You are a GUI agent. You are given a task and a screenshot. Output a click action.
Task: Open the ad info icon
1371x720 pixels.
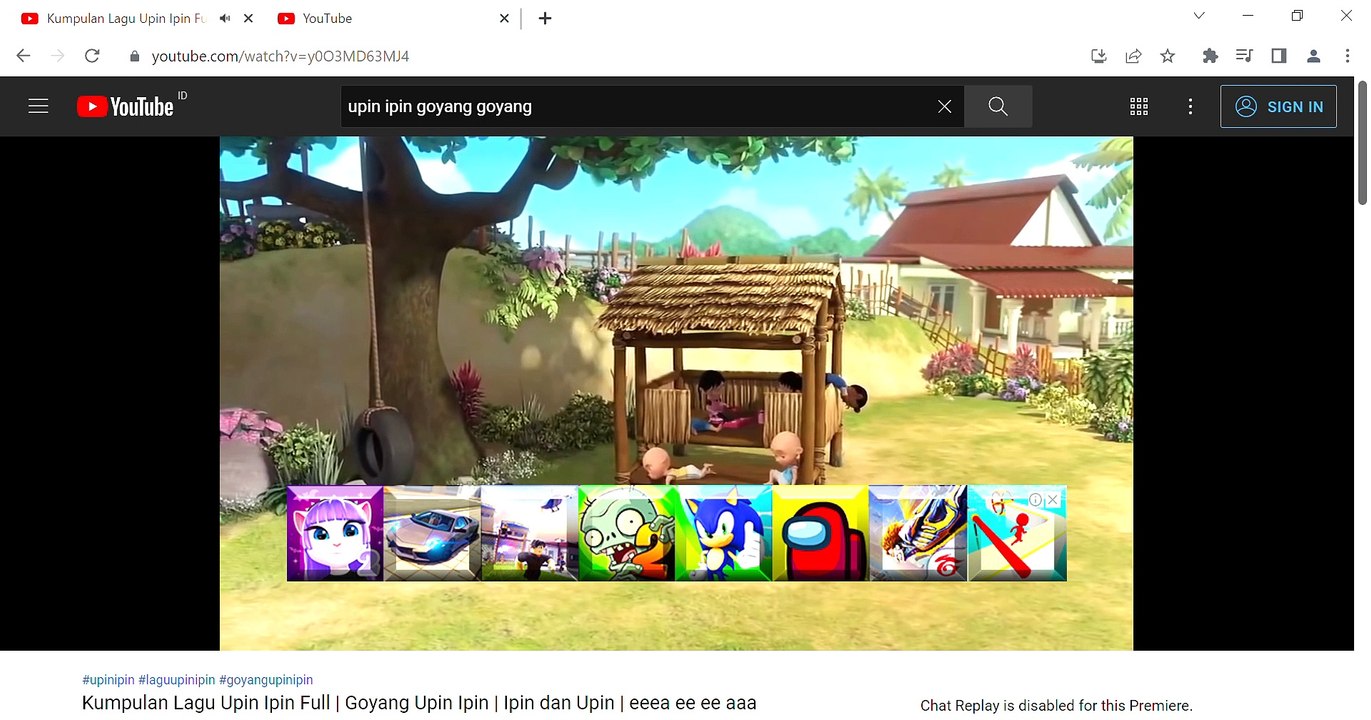(1036, 500)
